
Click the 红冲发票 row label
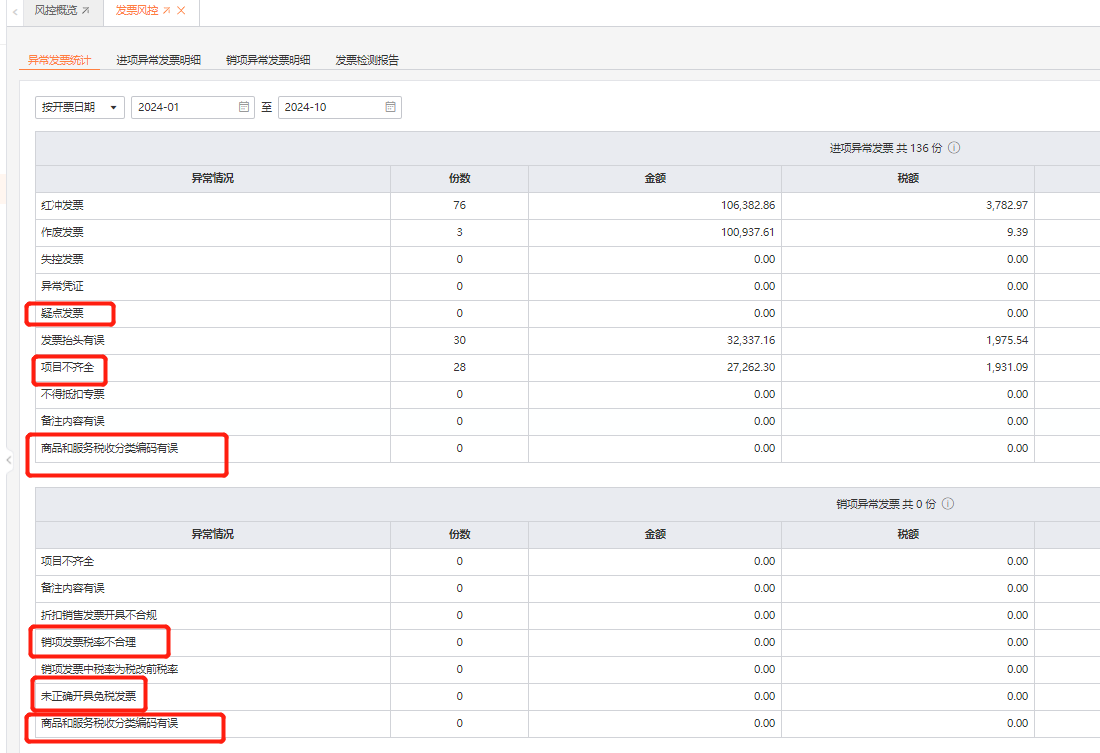point(62,205)
